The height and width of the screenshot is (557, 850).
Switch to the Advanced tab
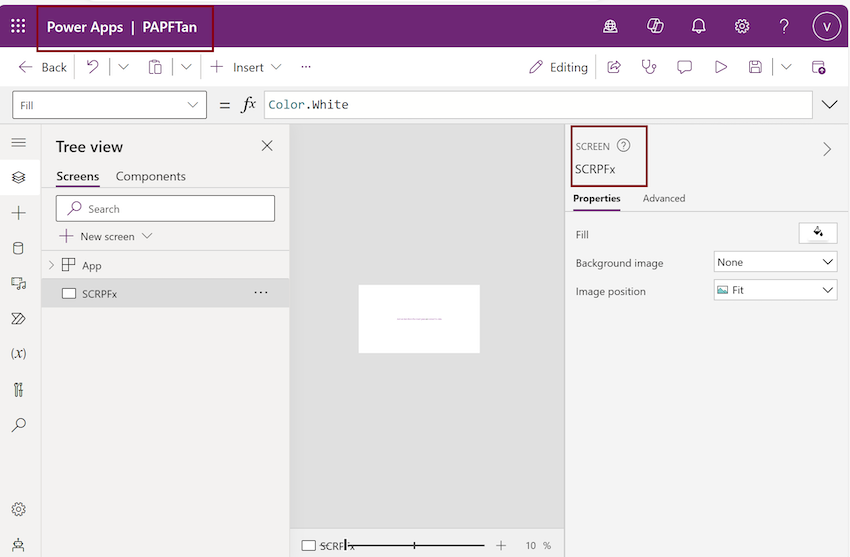(664, 198)
